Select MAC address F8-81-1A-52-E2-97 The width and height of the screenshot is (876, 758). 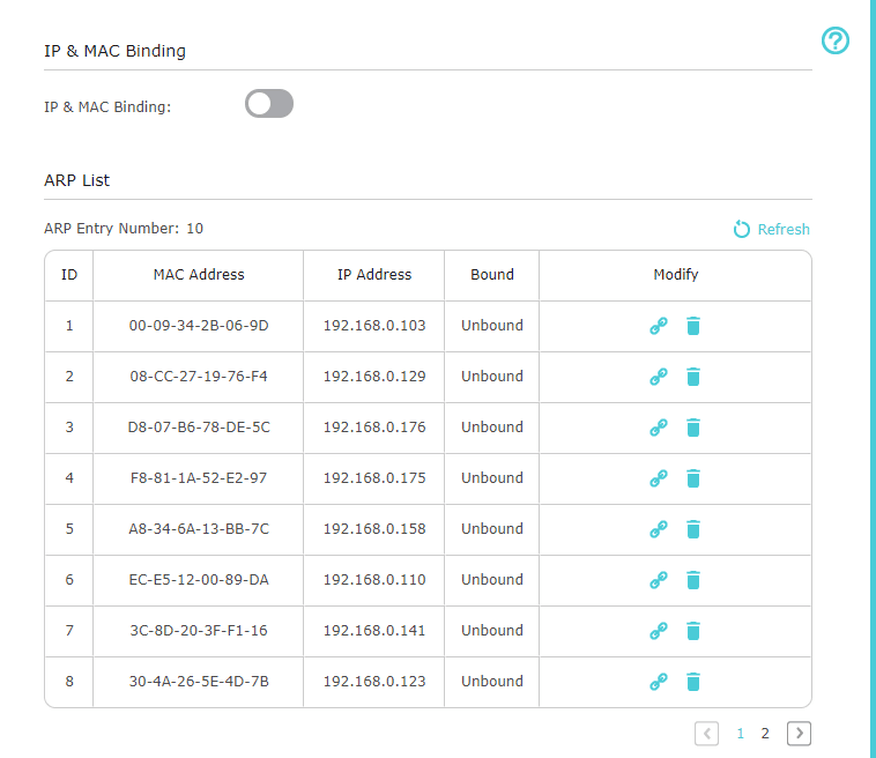click(199, 478)
